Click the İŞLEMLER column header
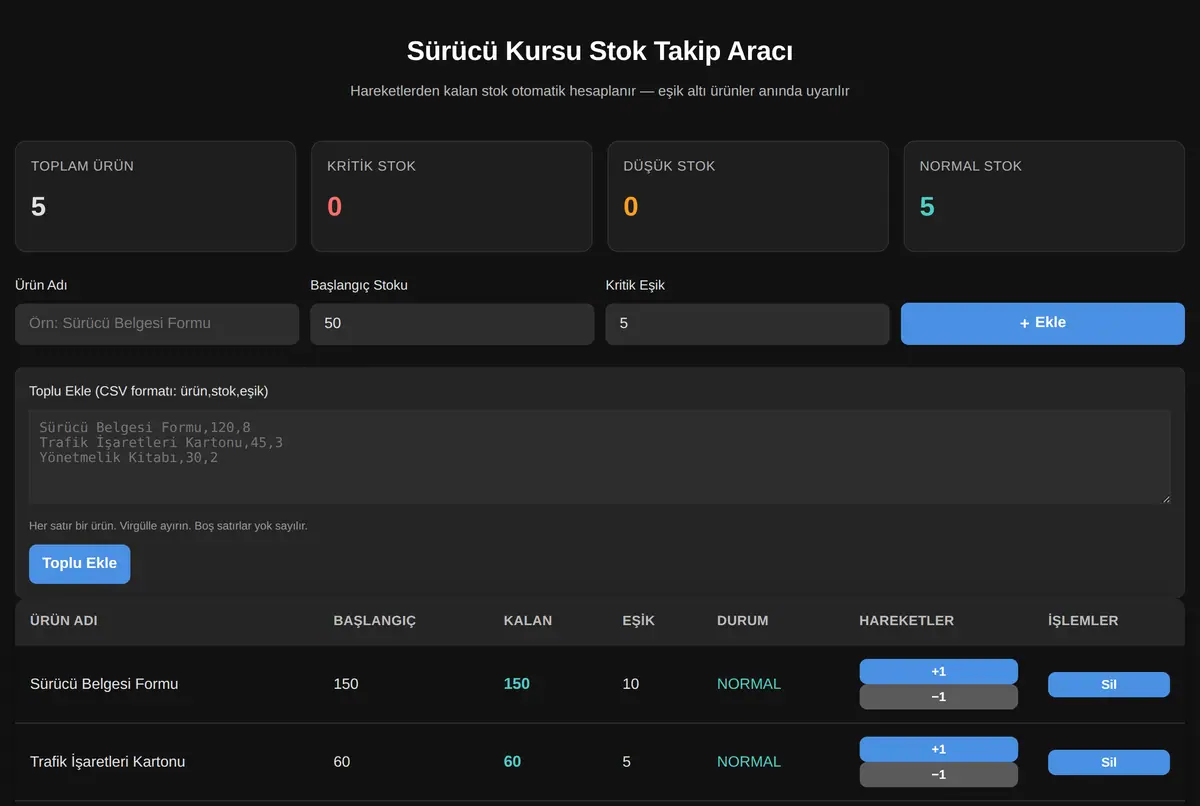This screenshot has height=806, width=1200. tap(1083, 621)
